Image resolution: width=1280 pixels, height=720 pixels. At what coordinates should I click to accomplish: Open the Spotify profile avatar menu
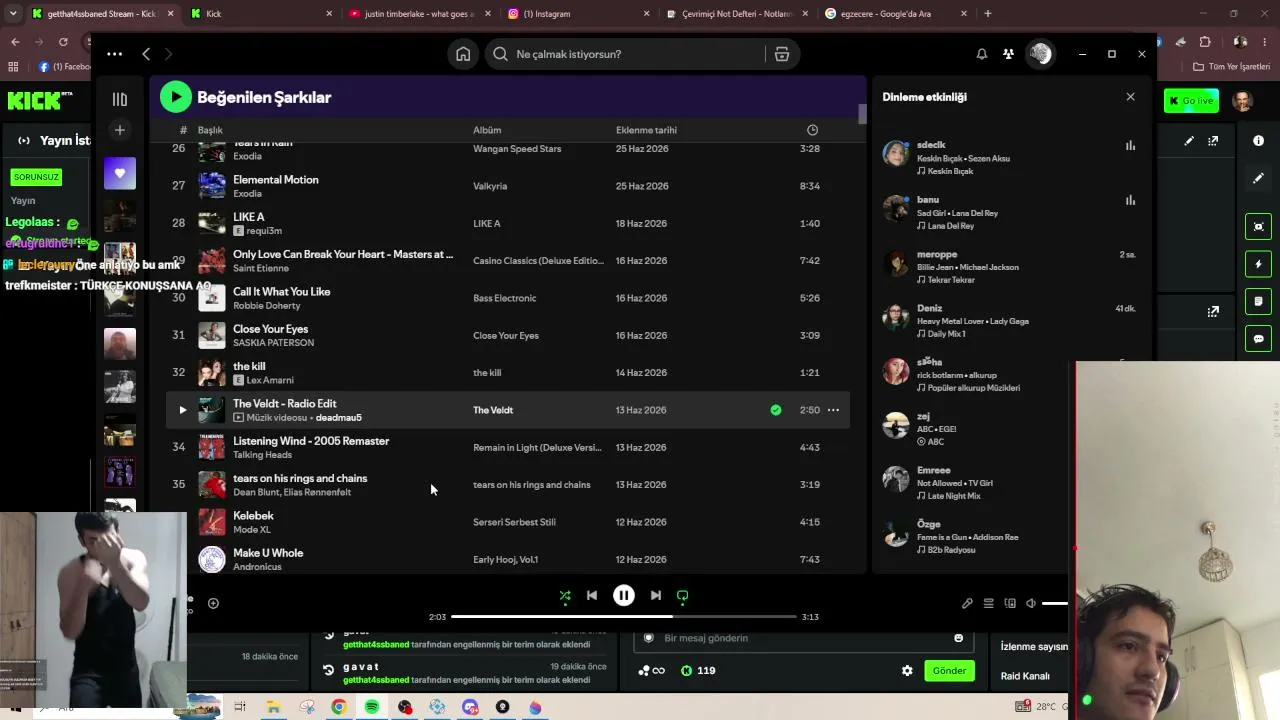pos(1040,54)
